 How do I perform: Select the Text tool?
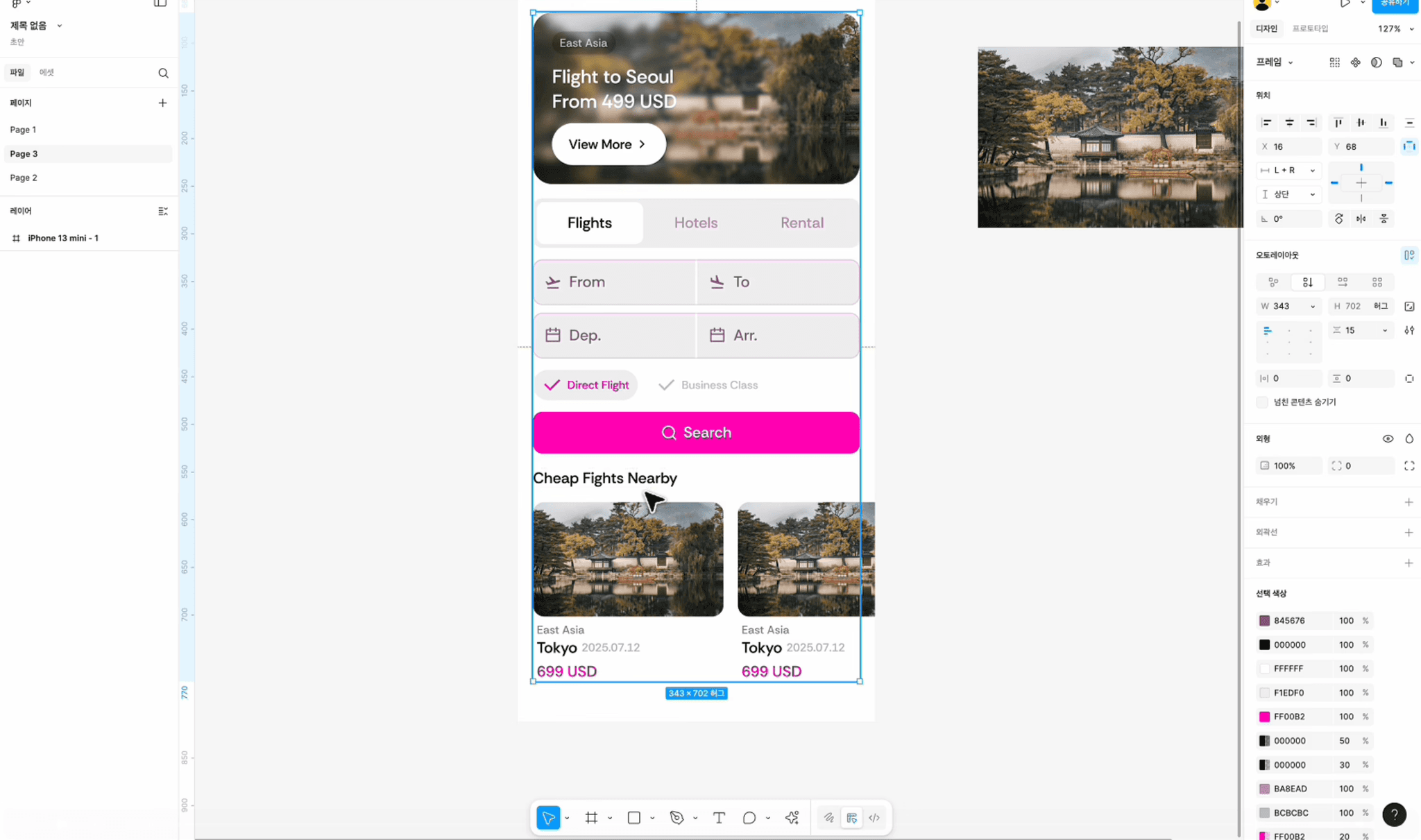[719, 818]
